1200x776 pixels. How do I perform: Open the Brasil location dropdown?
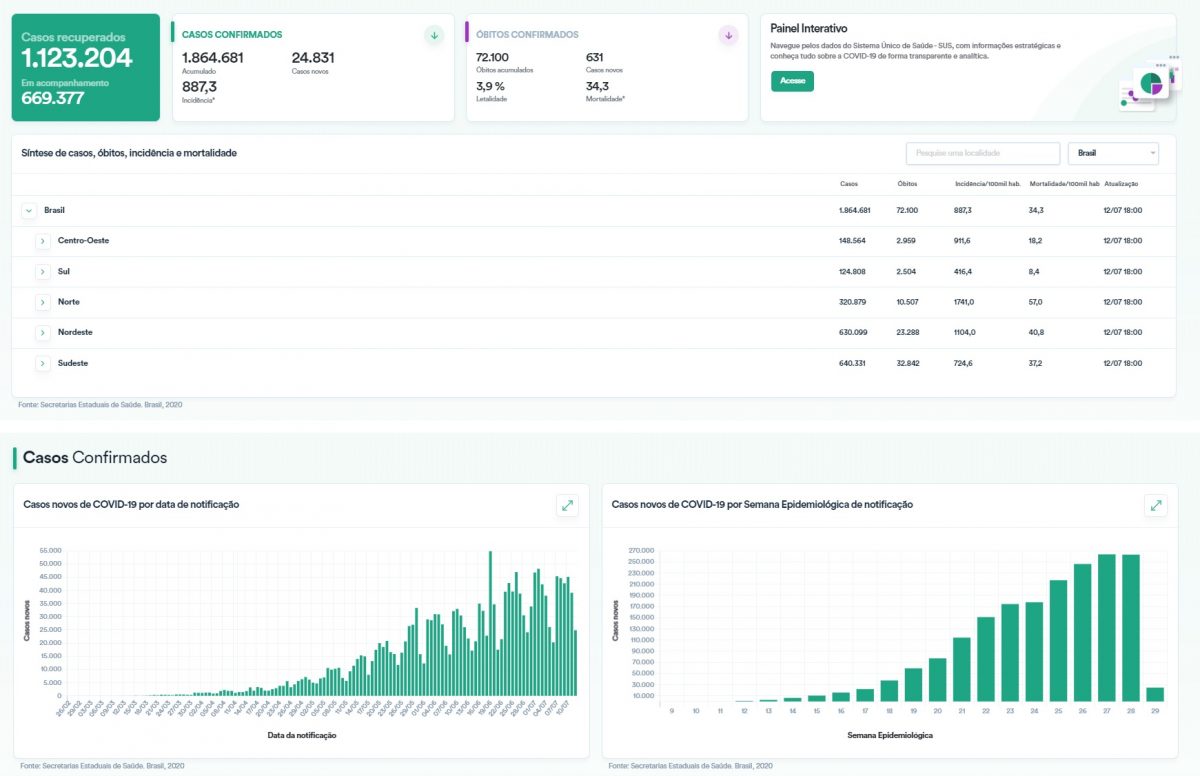coord(1113,153)
